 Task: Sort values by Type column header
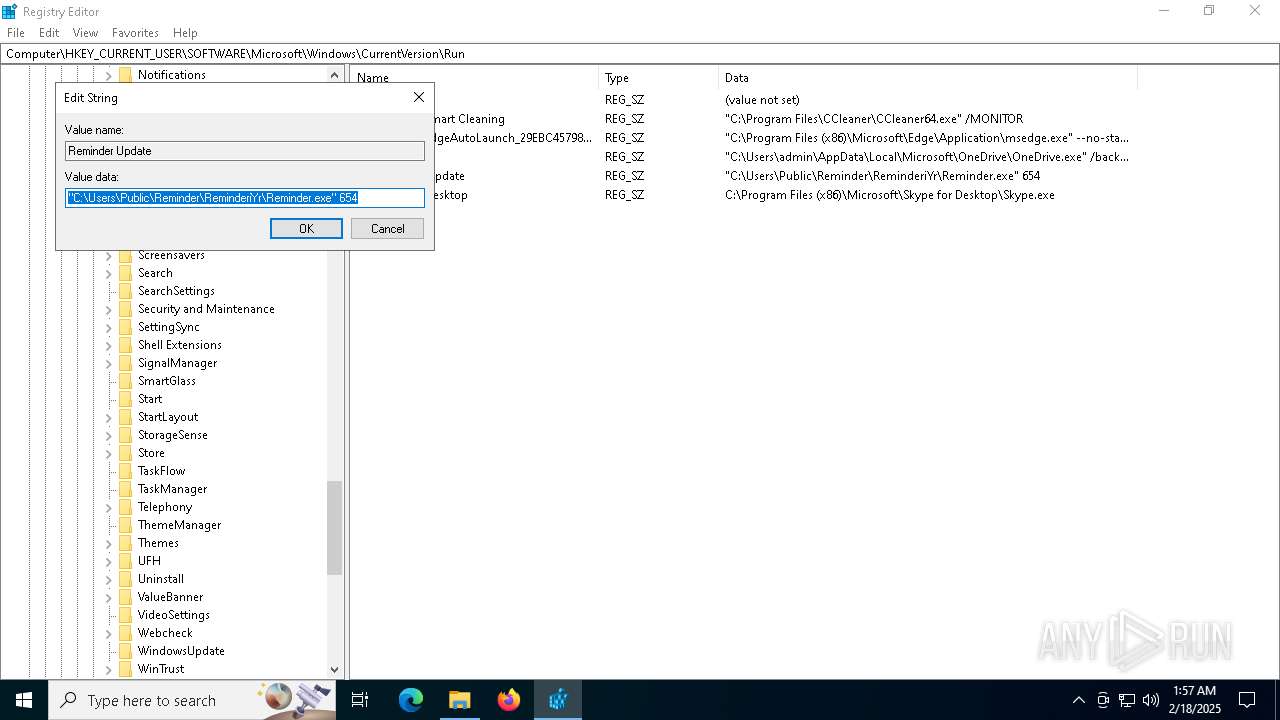pos(659,77)
